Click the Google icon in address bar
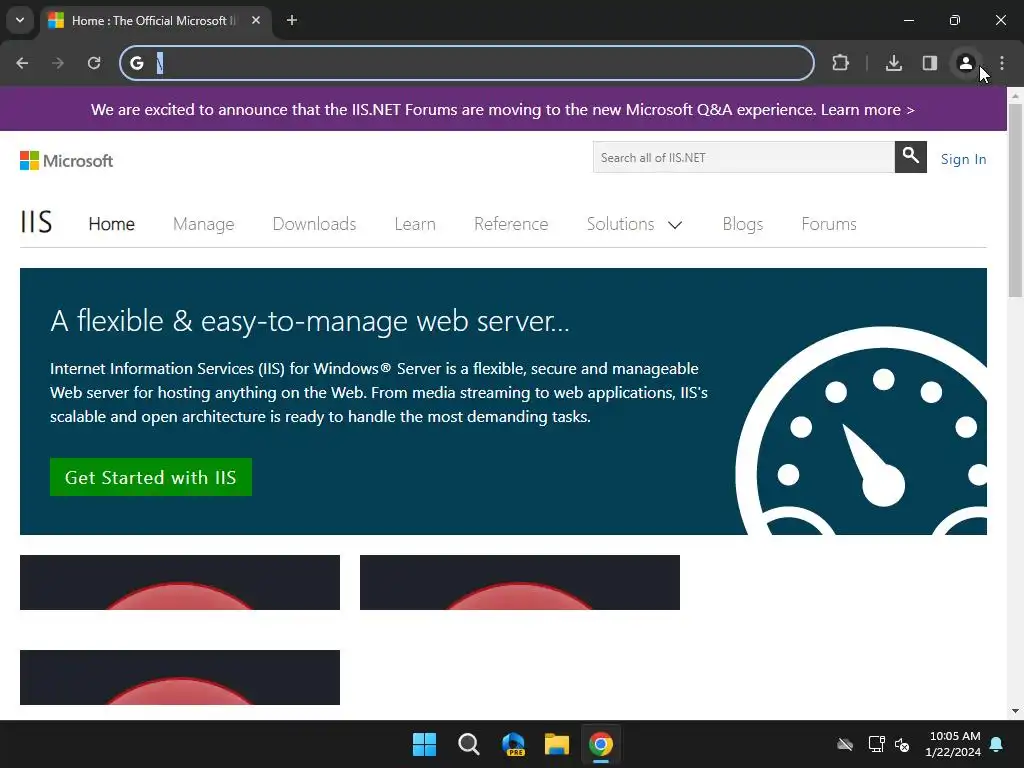The width and height of the screenshot is (1024, 768). [x=136, y=63]
